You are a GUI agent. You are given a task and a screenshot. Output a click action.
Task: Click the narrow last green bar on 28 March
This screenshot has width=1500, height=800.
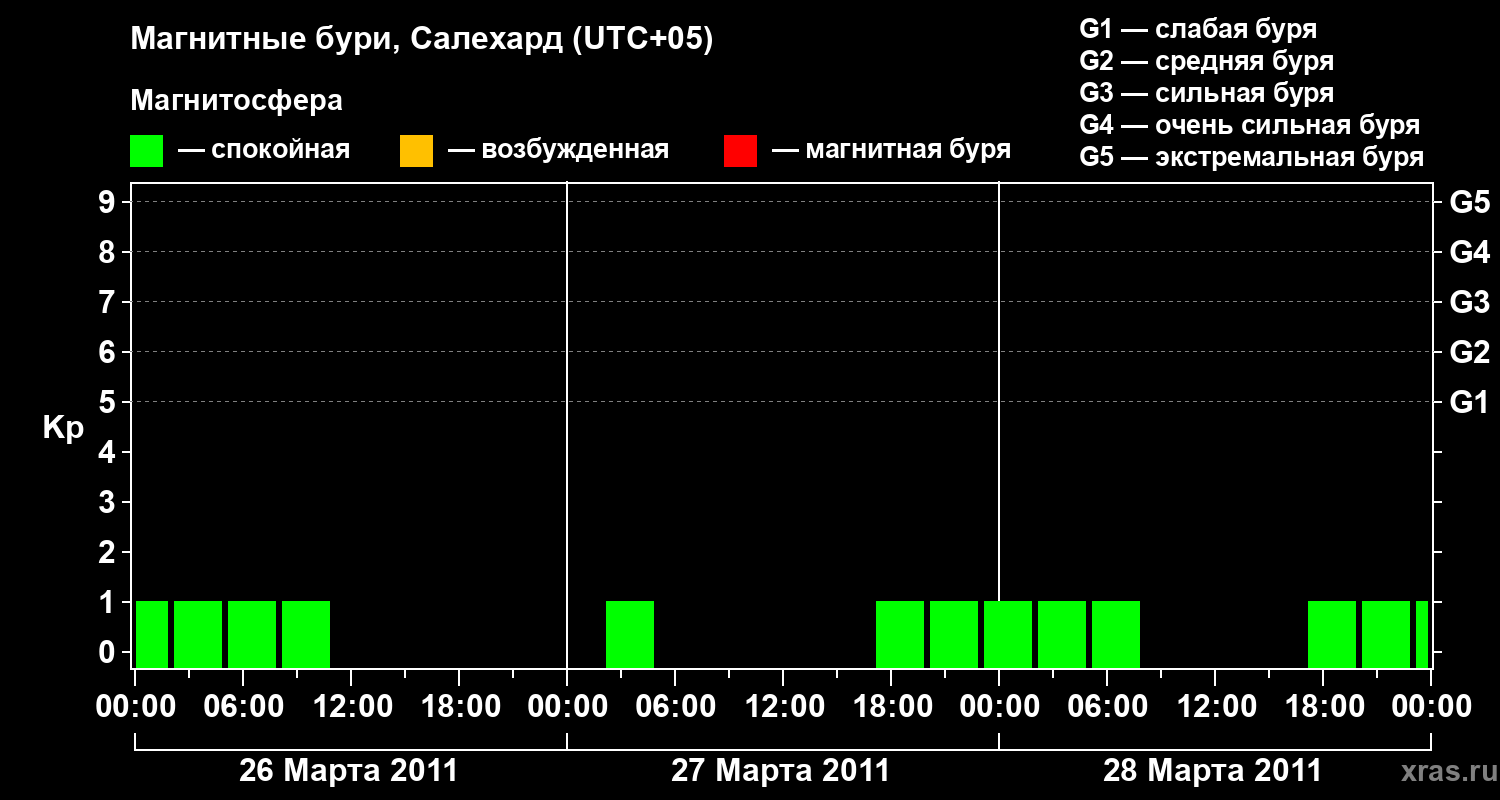(x=1422, y=634)
